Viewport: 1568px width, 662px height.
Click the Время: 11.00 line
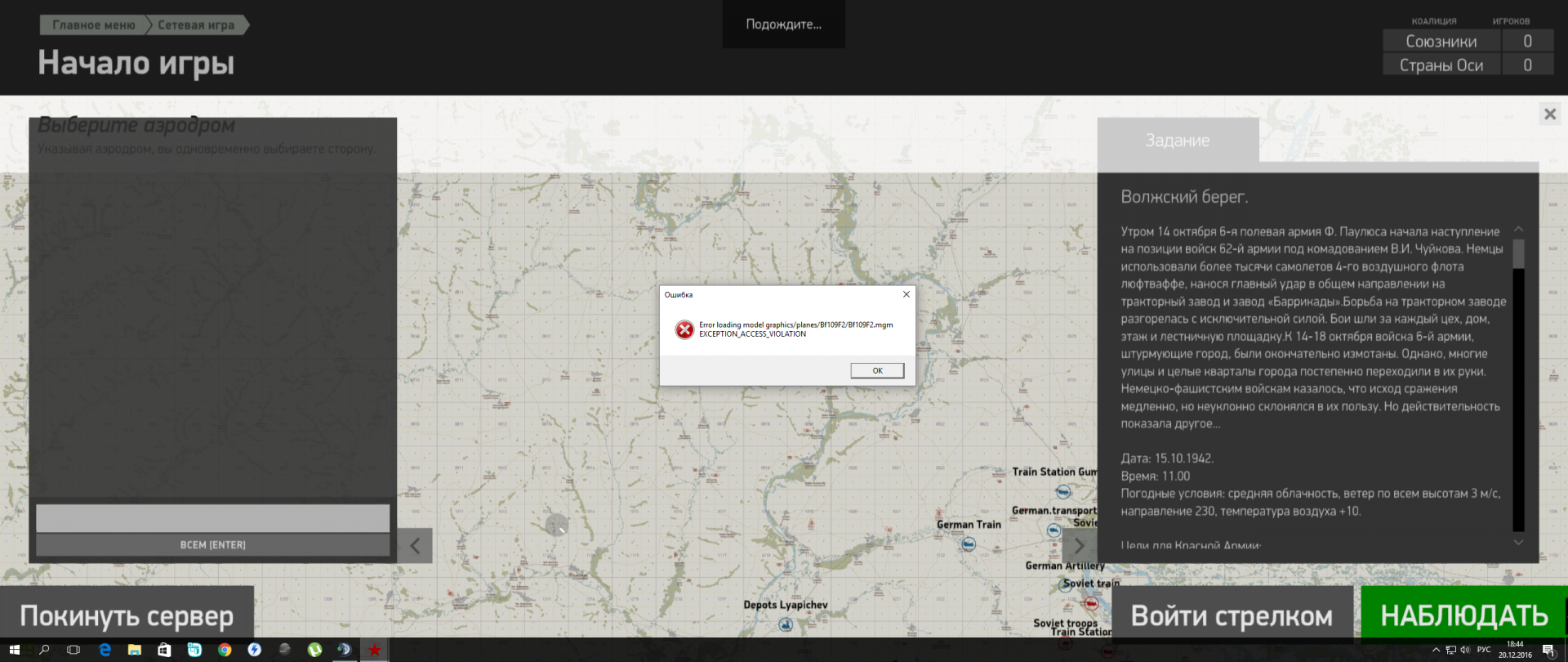(1156, 476)
